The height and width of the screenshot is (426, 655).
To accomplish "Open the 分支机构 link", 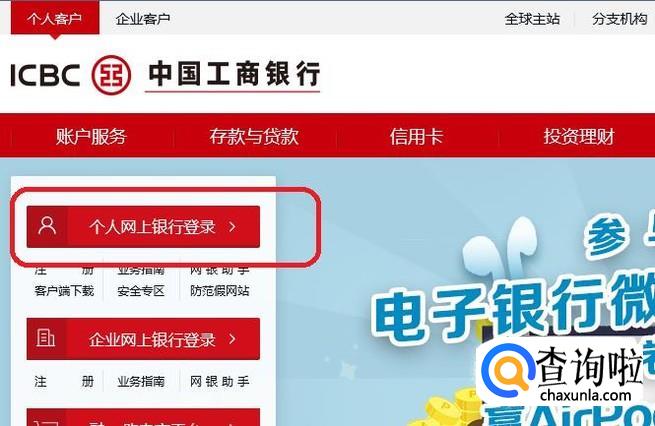I will (x=619, y=19).
